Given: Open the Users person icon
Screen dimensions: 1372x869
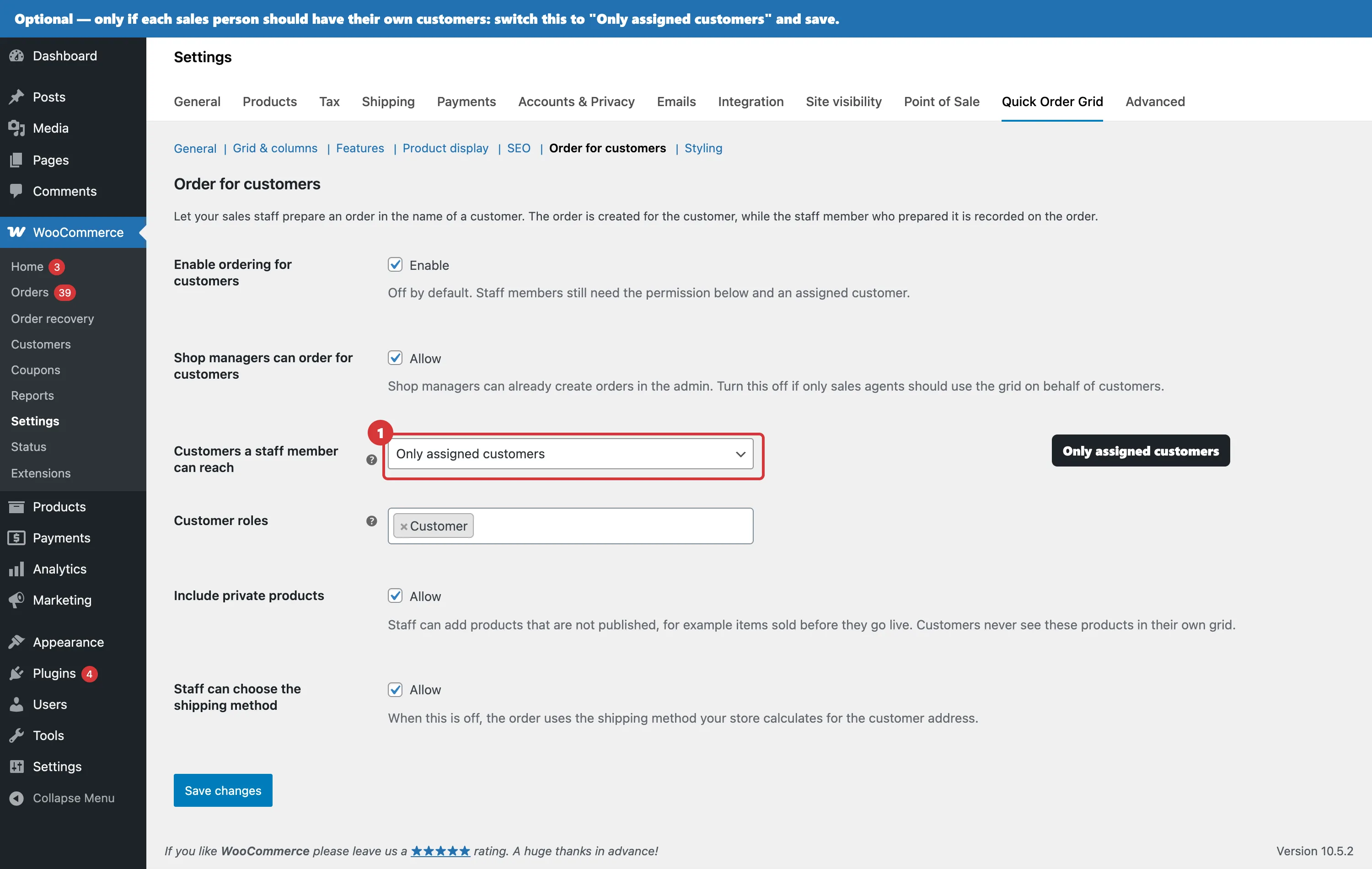Looking at the screenshot, I should [16, 704].
